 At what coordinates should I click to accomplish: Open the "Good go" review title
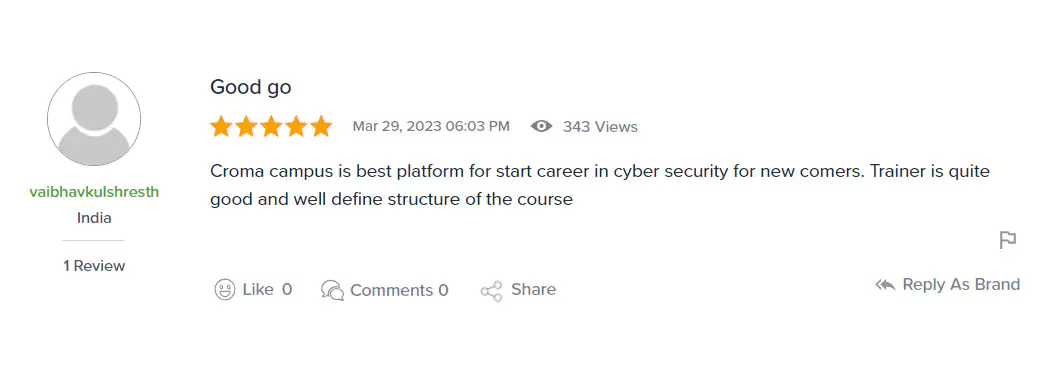[251, 87]
